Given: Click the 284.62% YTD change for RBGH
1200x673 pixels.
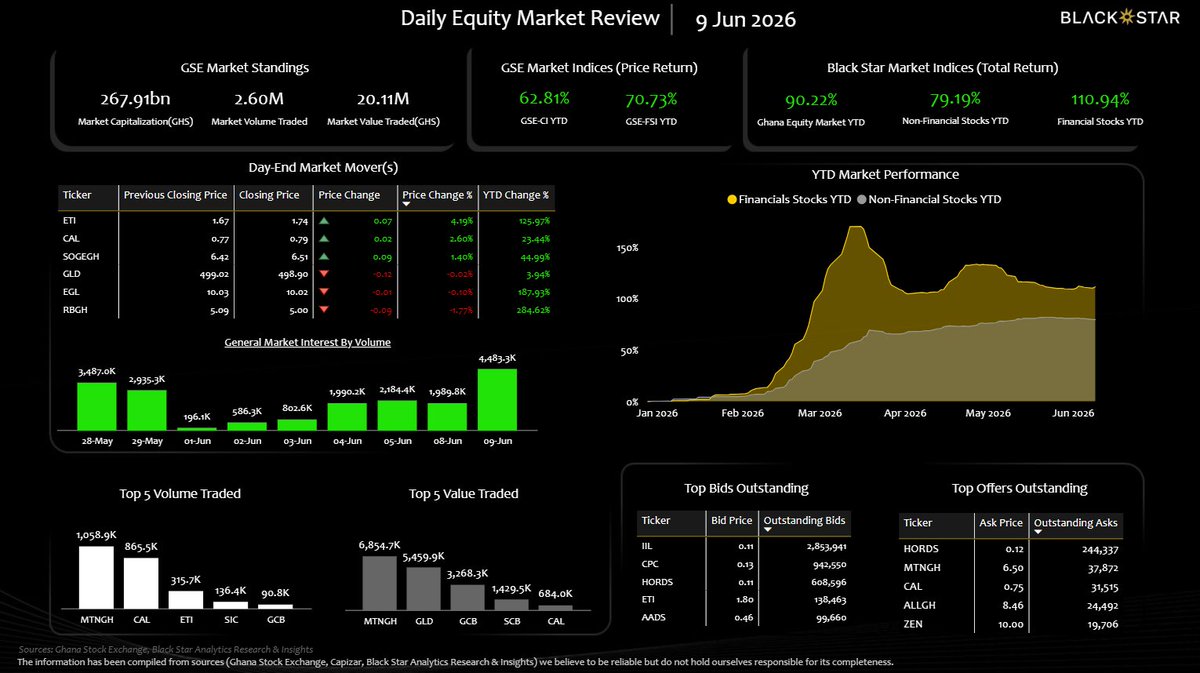Looking at the screenshot, I should pyautogui.click(x=533, y=310).
